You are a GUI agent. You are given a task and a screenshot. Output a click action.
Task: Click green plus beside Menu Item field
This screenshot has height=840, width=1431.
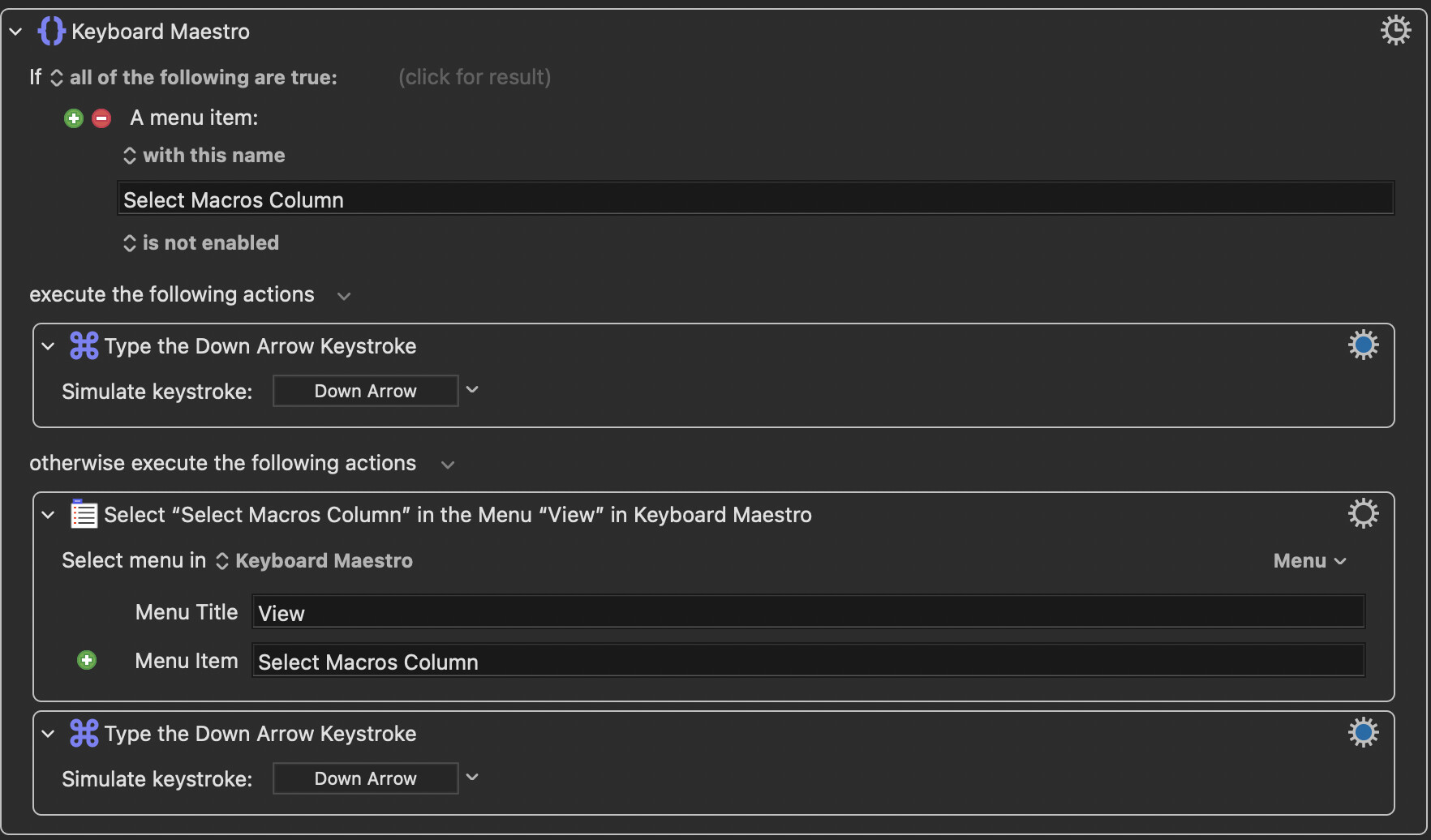87,661
